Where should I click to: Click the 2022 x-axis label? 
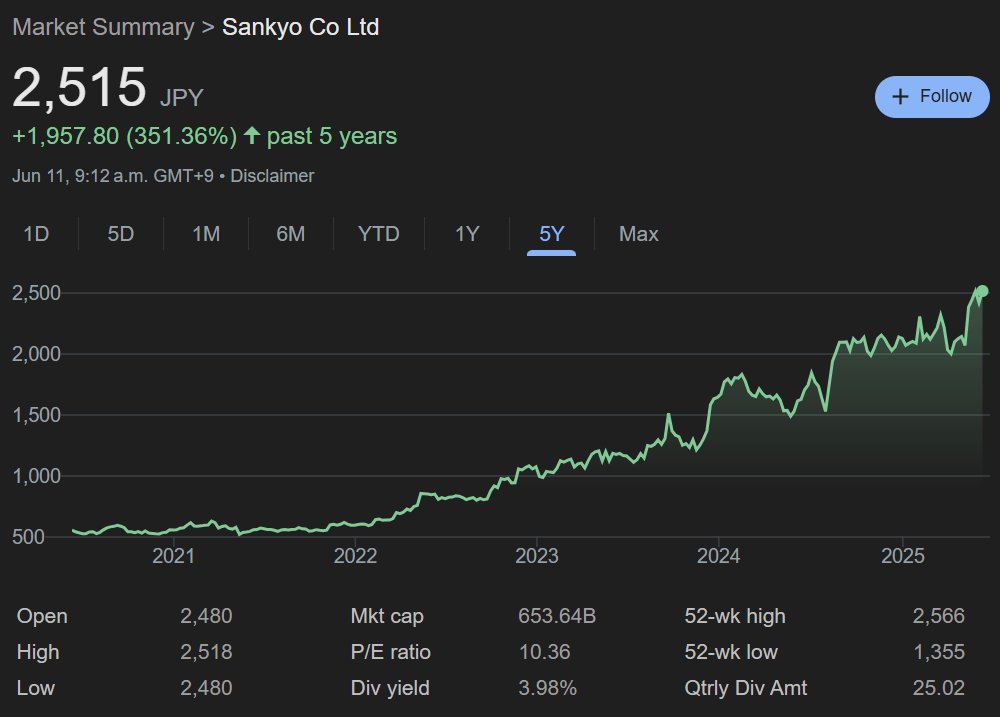tap(355, 556)
